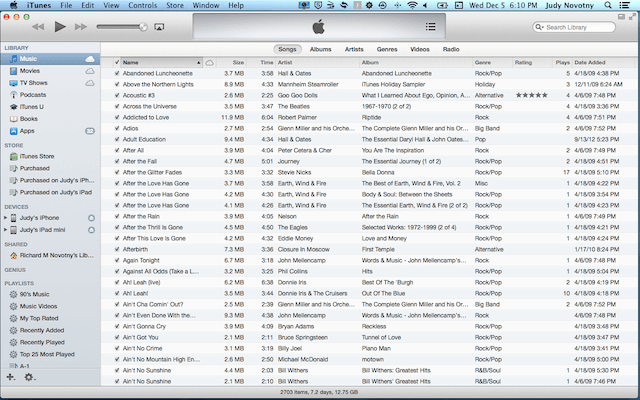Open the Store menu in menu bar
Image resolution: width=640 pixels, height=400 pixels.
click(175, 5)
